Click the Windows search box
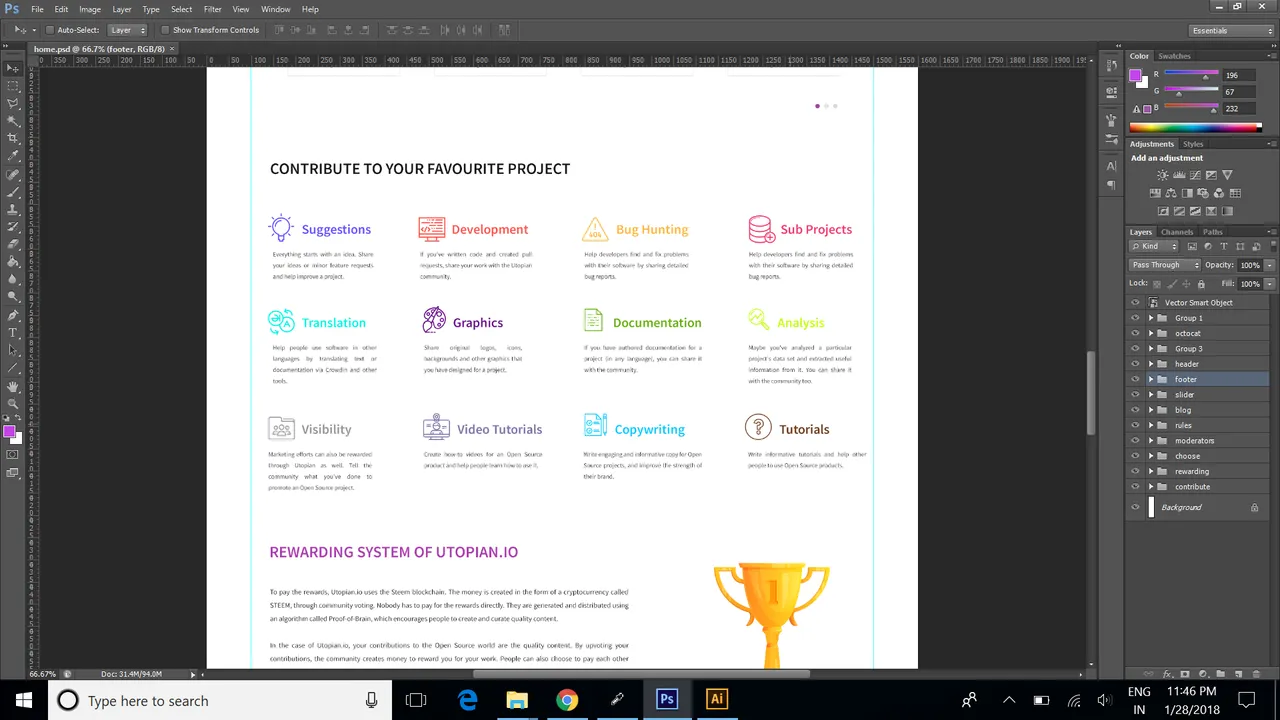 click(x=218, y=700)
